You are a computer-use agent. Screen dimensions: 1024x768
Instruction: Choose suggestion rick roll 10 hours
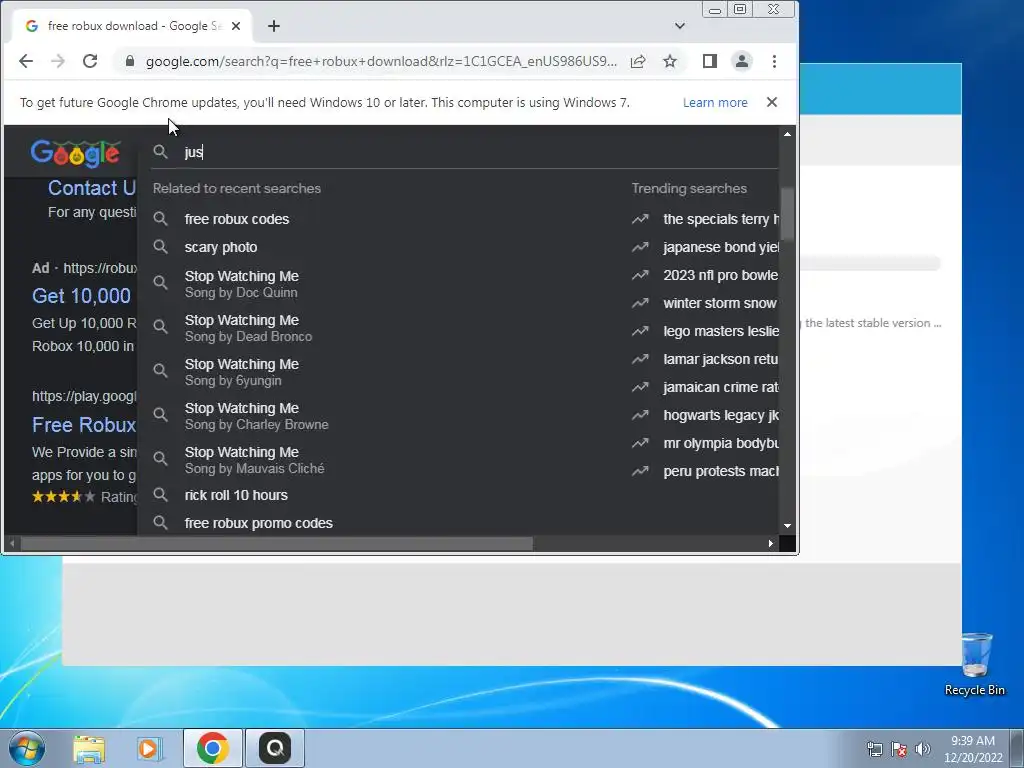click(x=236, y=496)
